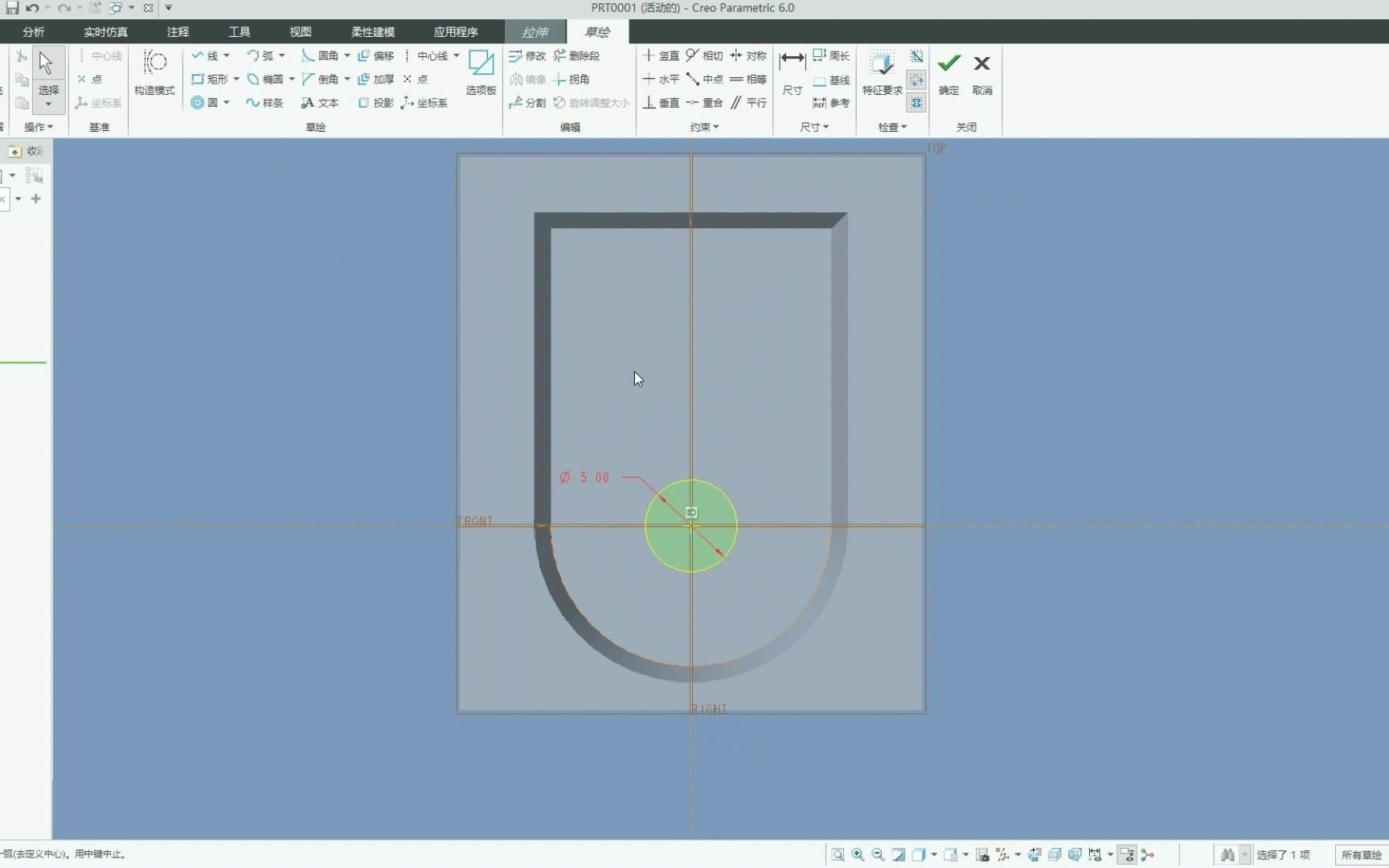Click the 所有草绘 selection filter box

point(1360,855)
